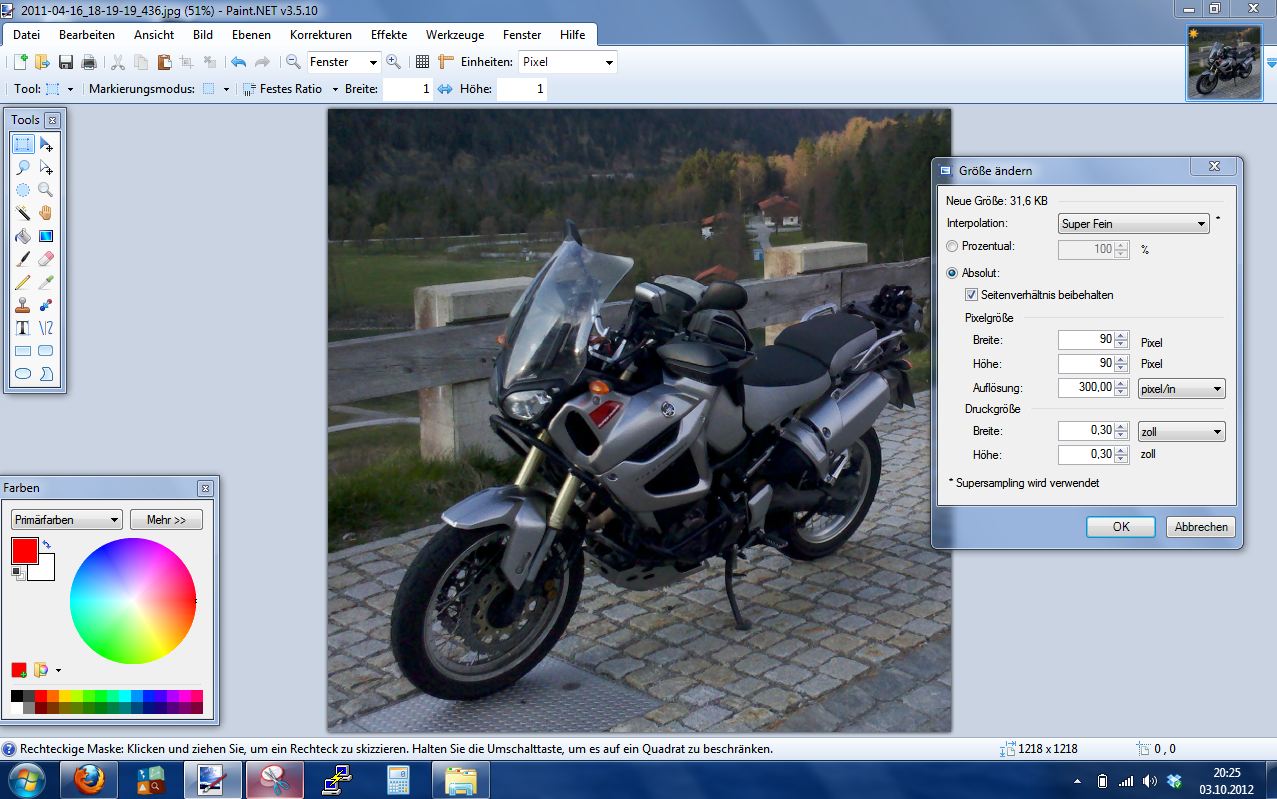This screenshot has width=1277, height=799.
Task: Select the Absolut radio button
Action: (952, 272)
